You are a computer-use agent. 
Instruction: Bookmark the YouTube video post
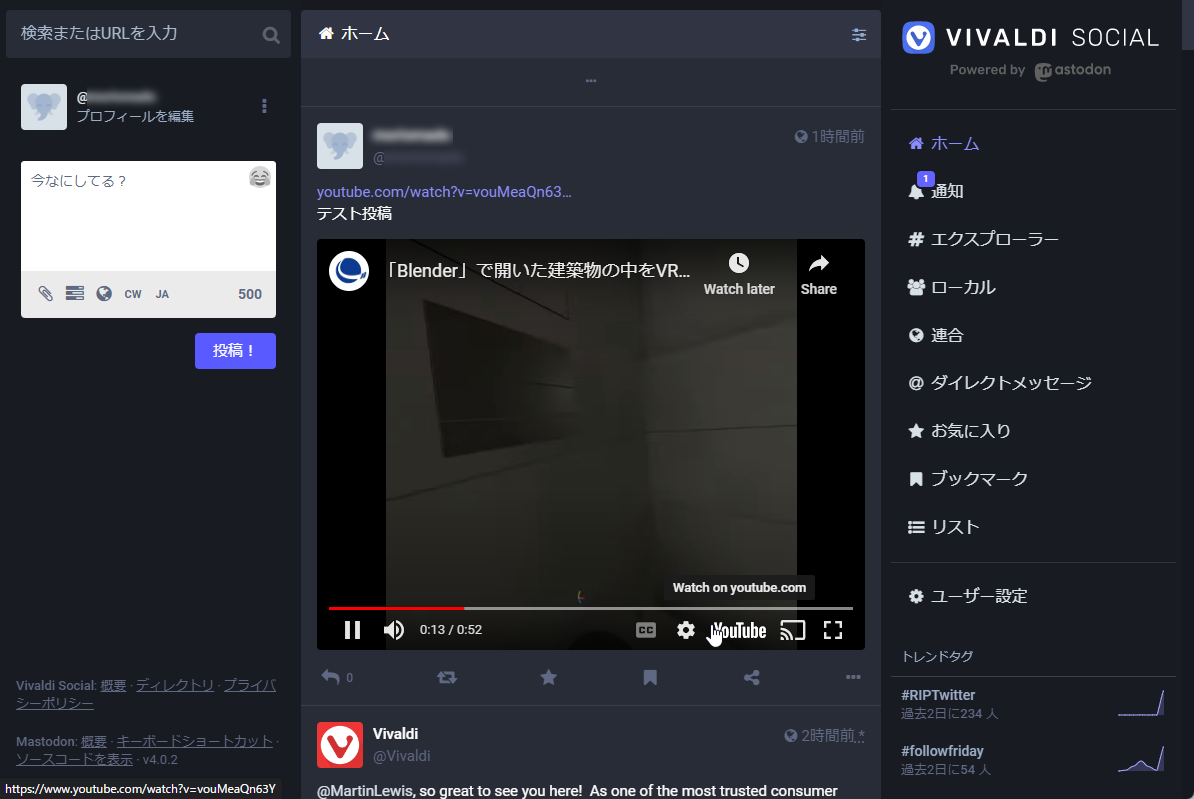(x=649, y=677)
